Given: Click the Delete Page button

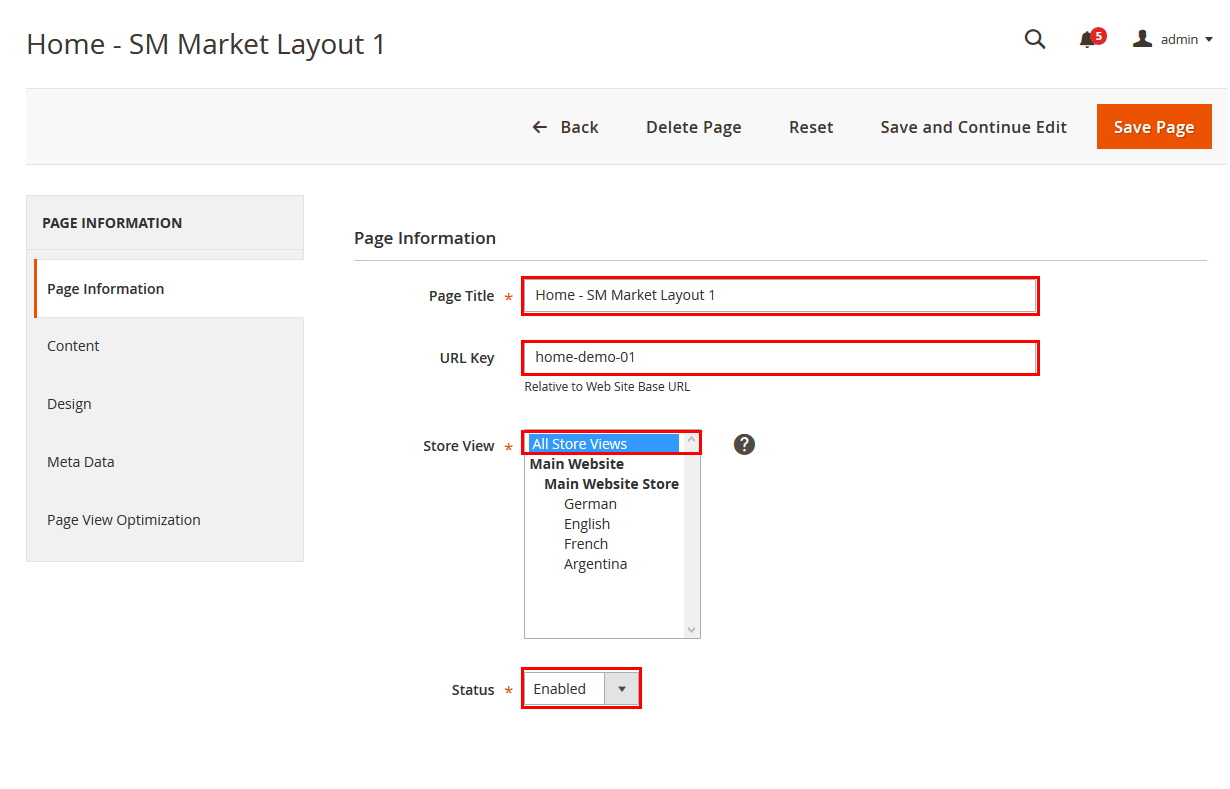Looking at the screenshot, I should 694,127.
